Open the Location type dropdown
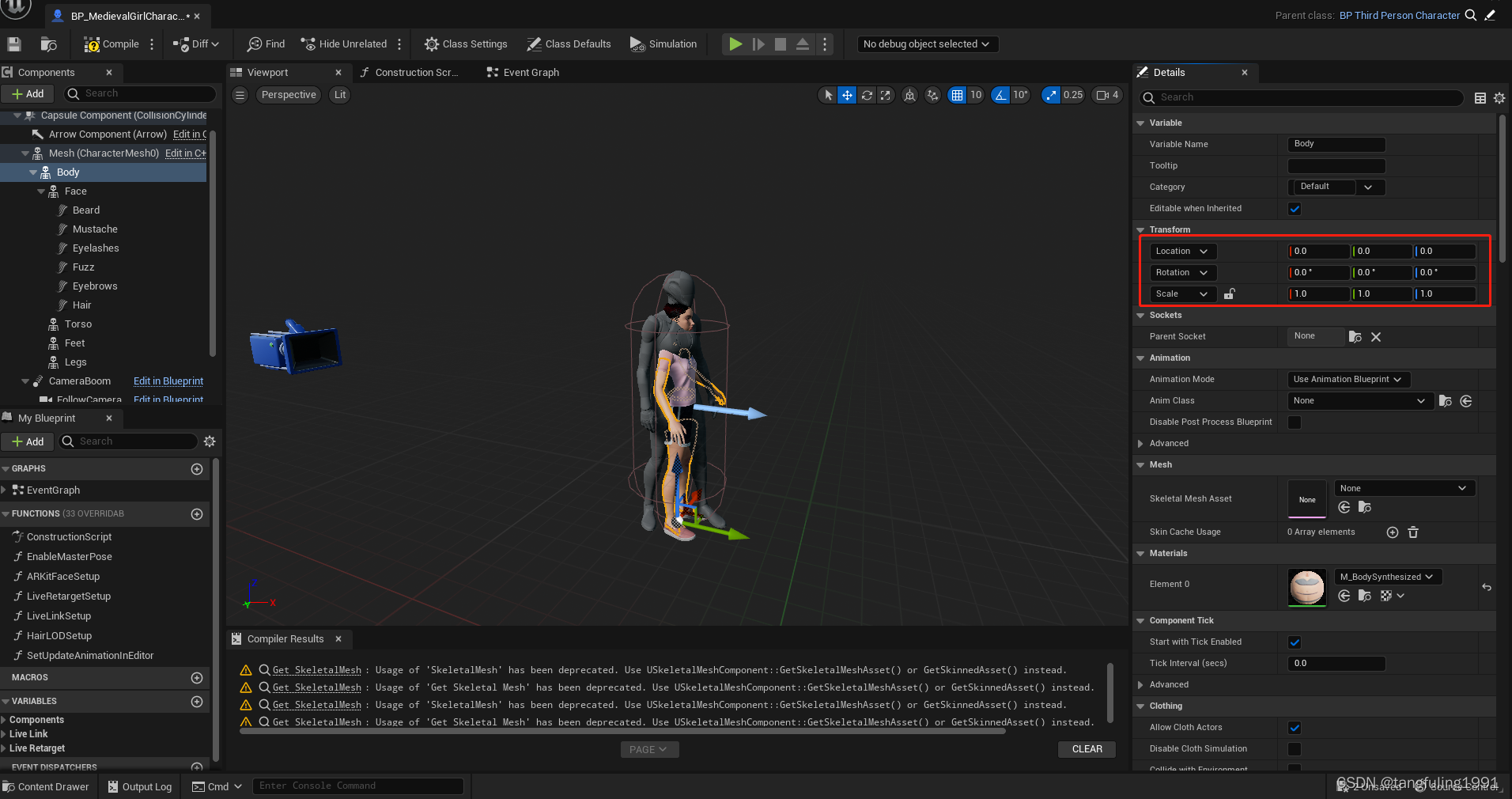1512x799 pixels. pos(1182,252)
